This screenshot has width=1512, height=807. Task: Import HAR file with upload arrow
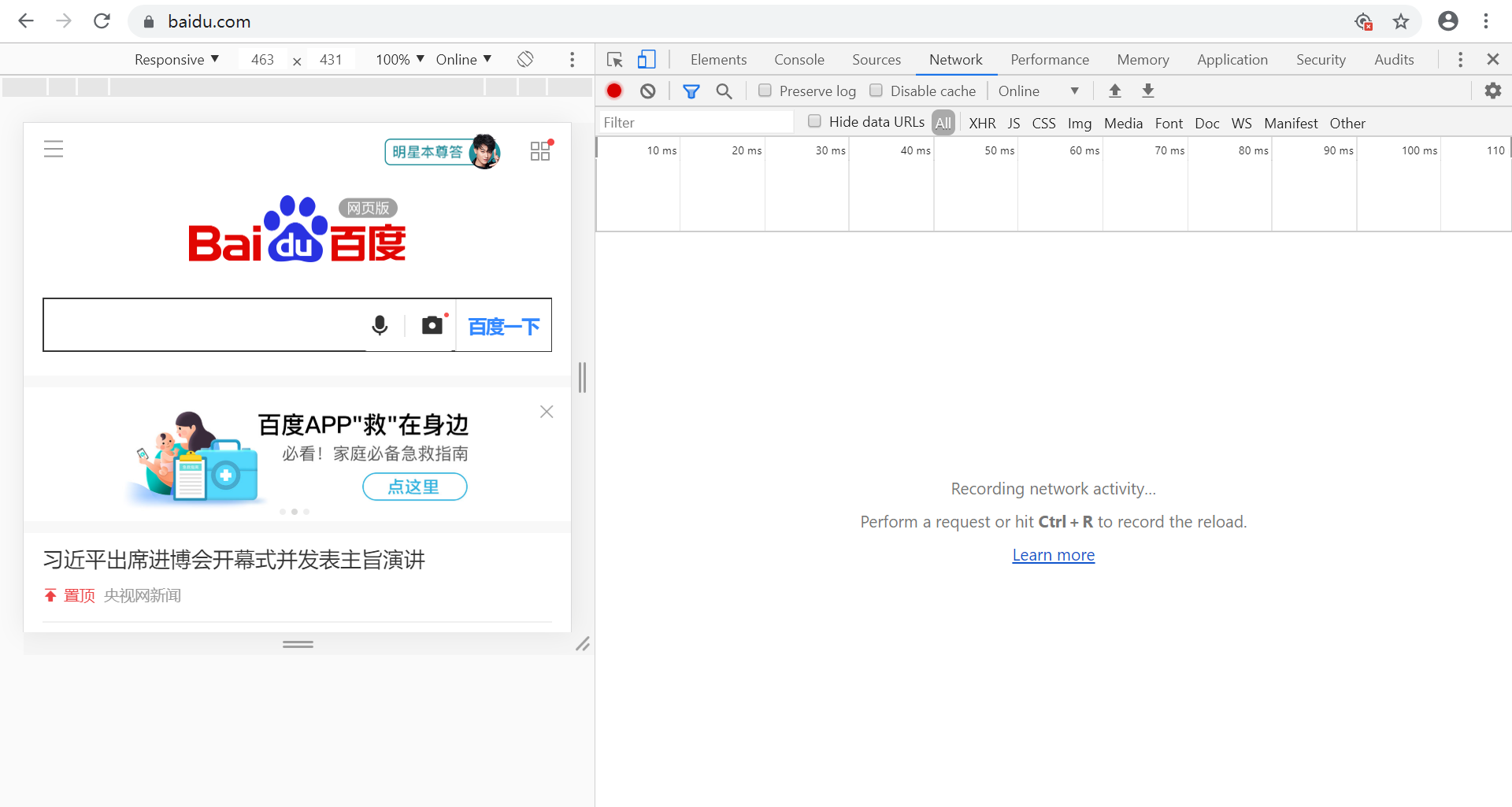point(1114,91)
